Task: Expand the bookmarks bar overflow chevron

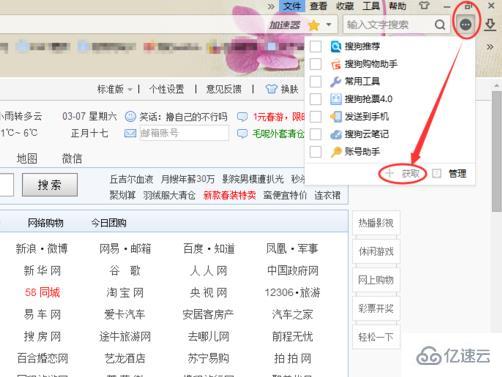Action: [490, 47]
